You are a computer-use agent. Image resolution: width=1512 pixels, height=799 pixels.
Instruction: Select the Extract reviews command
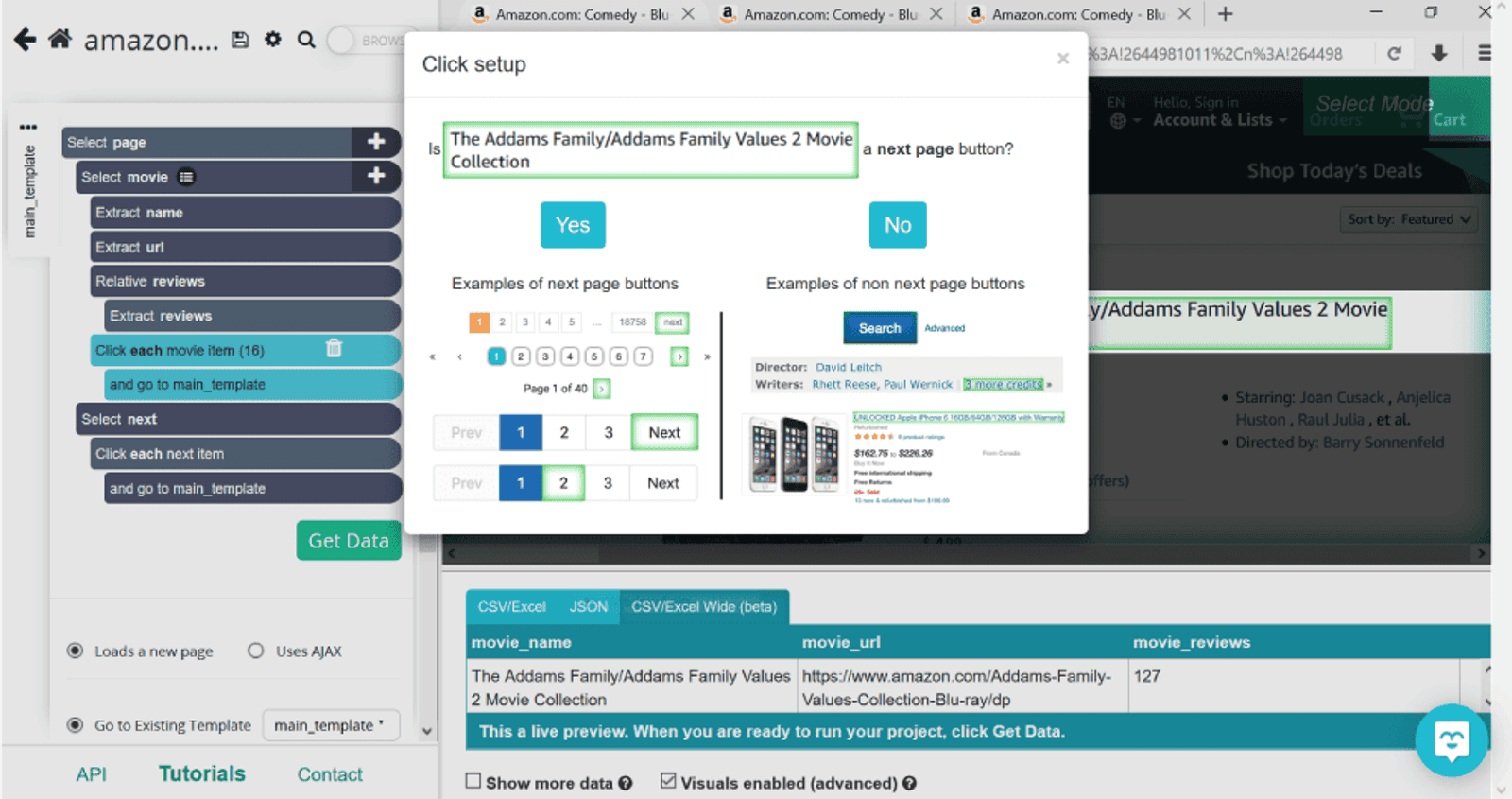(x=252, y=316)
